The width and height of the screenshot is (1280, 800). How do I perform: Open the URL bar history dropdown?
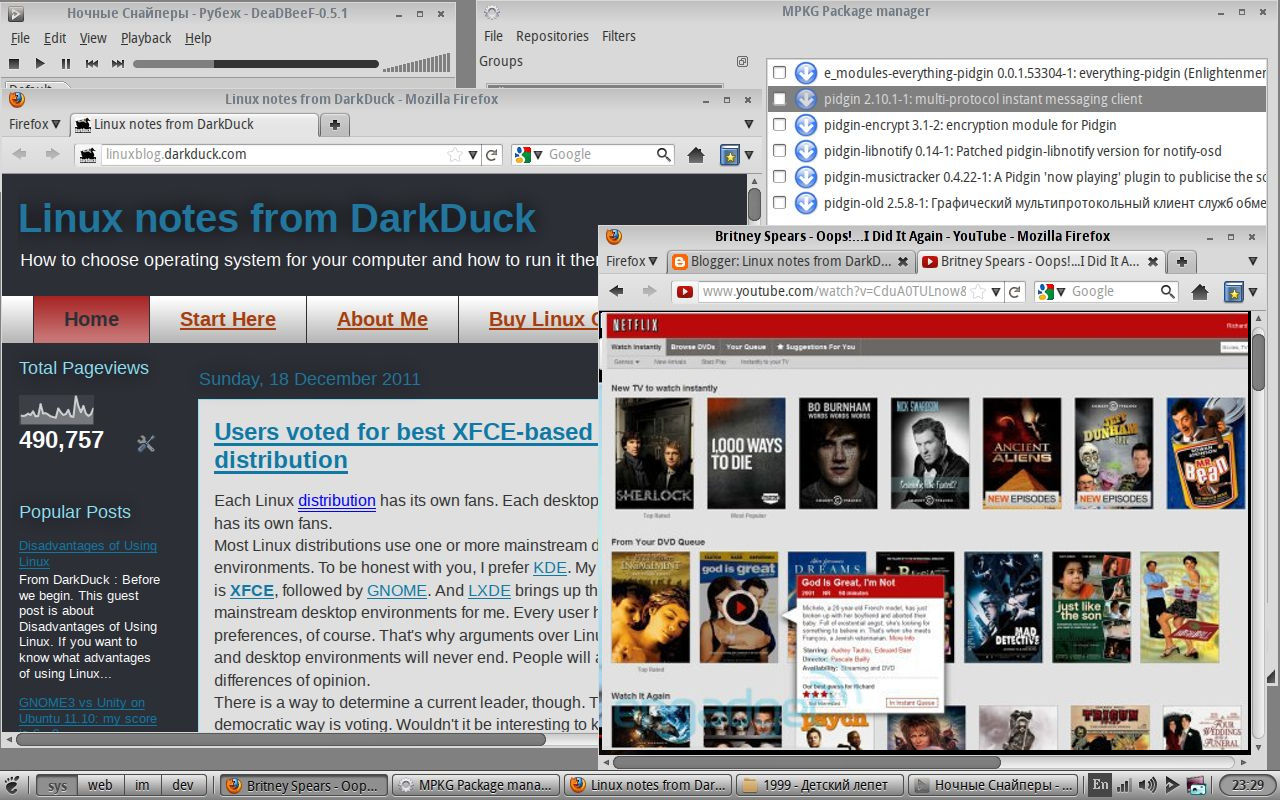(x=997, y=291)
